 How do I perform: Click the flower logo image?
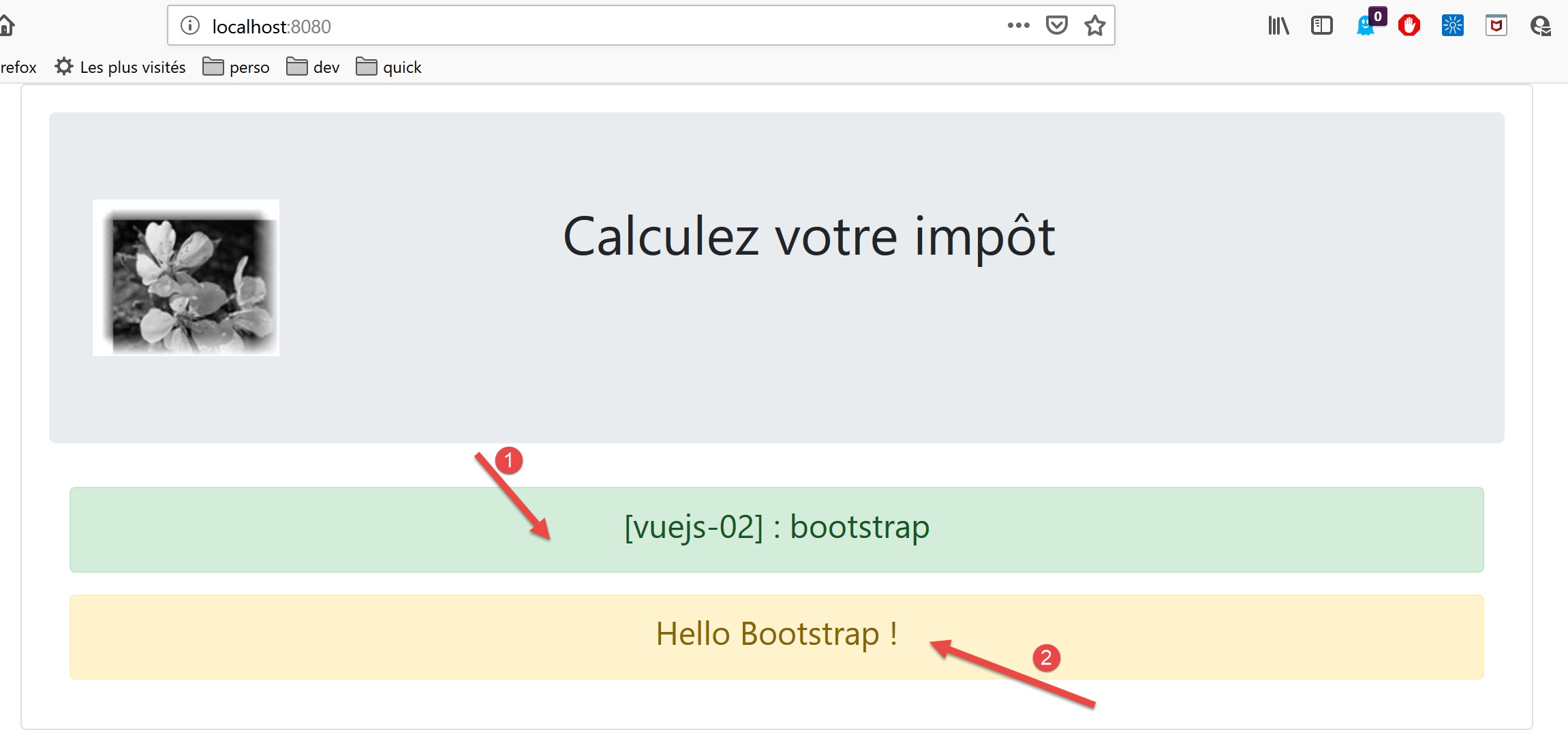click(186, 278)
